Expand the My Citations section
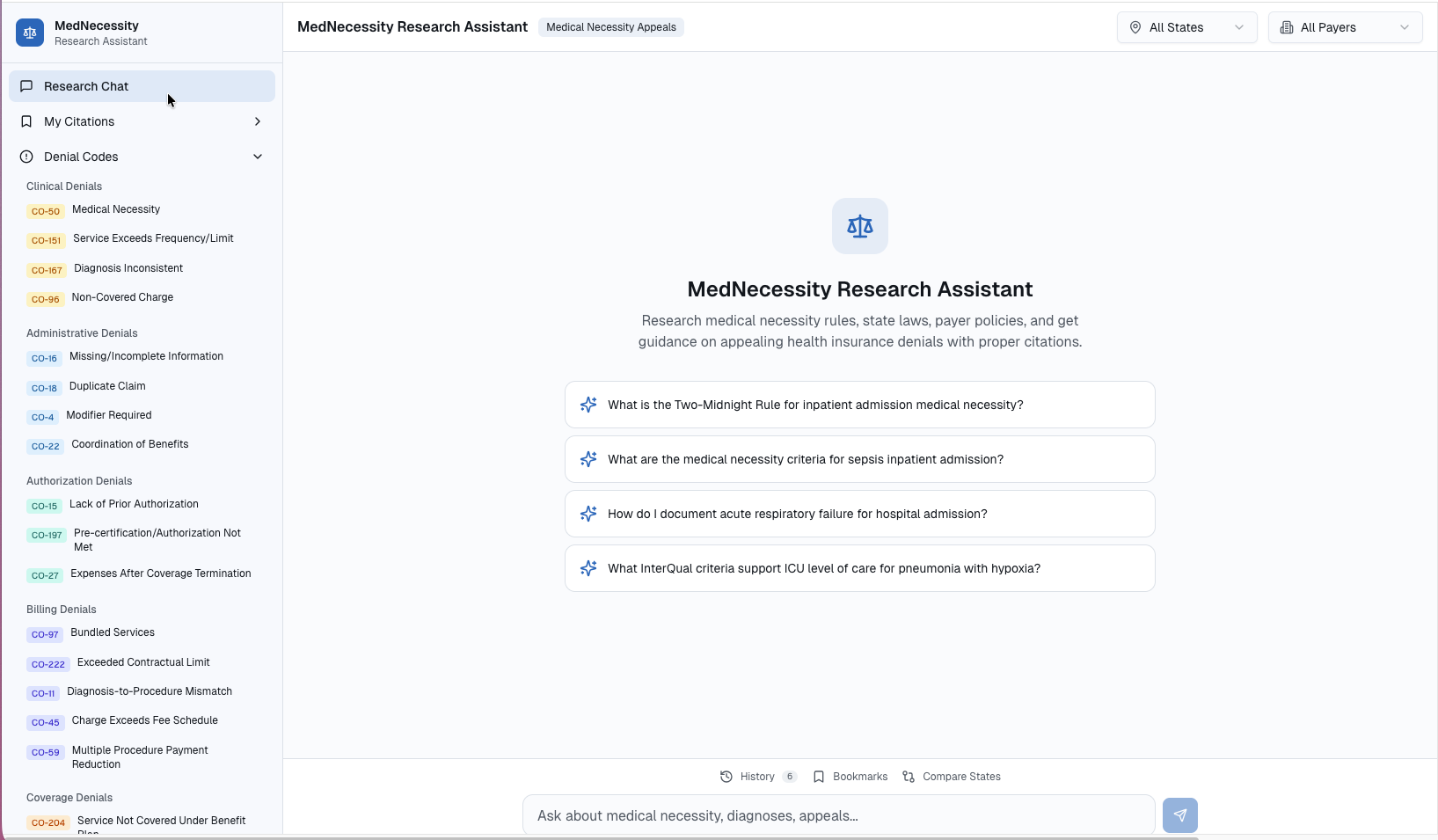The height and width of the screenshot is (840, 1438). (258, 121)
